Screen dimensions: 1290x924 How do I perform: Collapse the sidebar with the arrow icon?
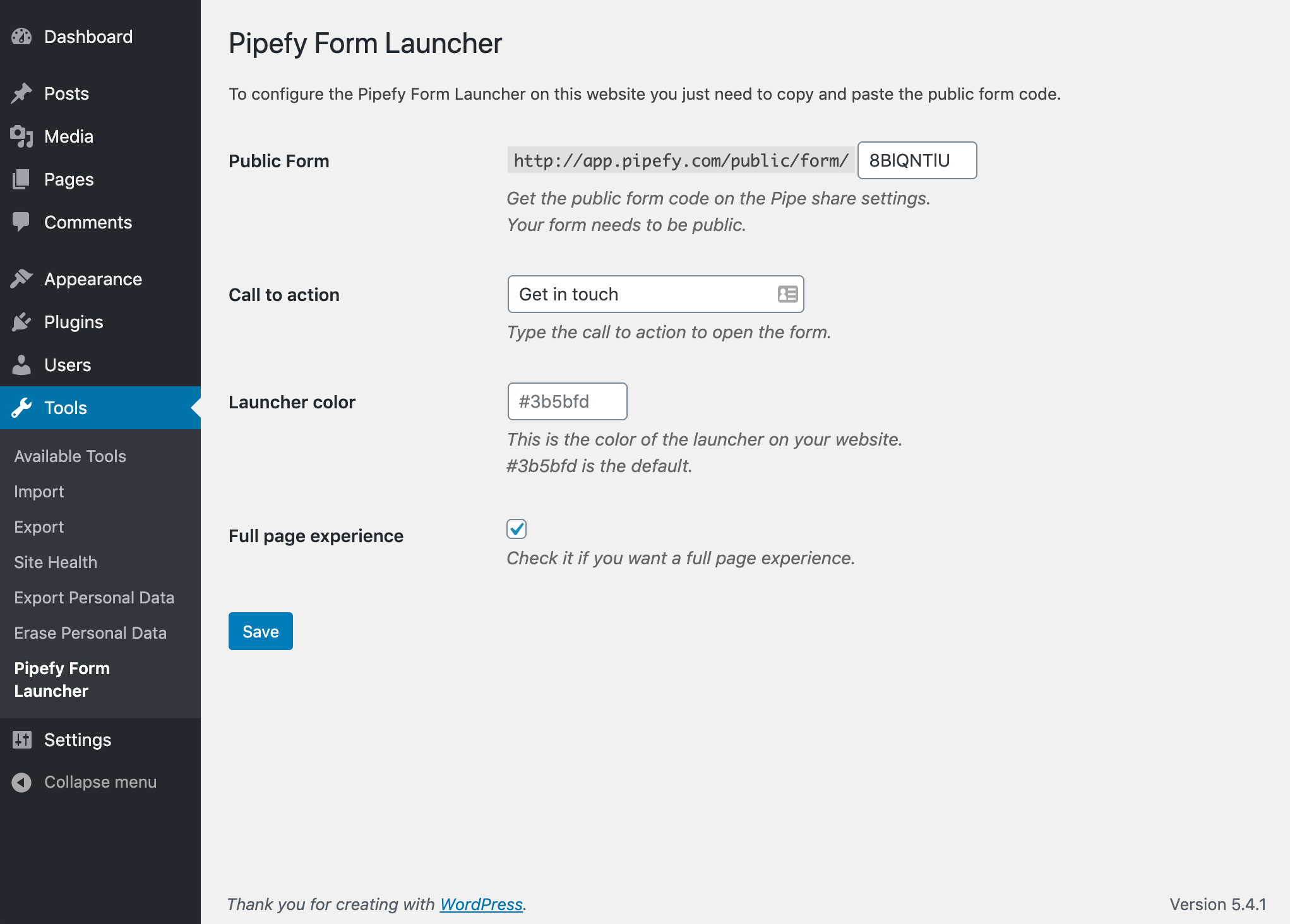coord(21,782)
